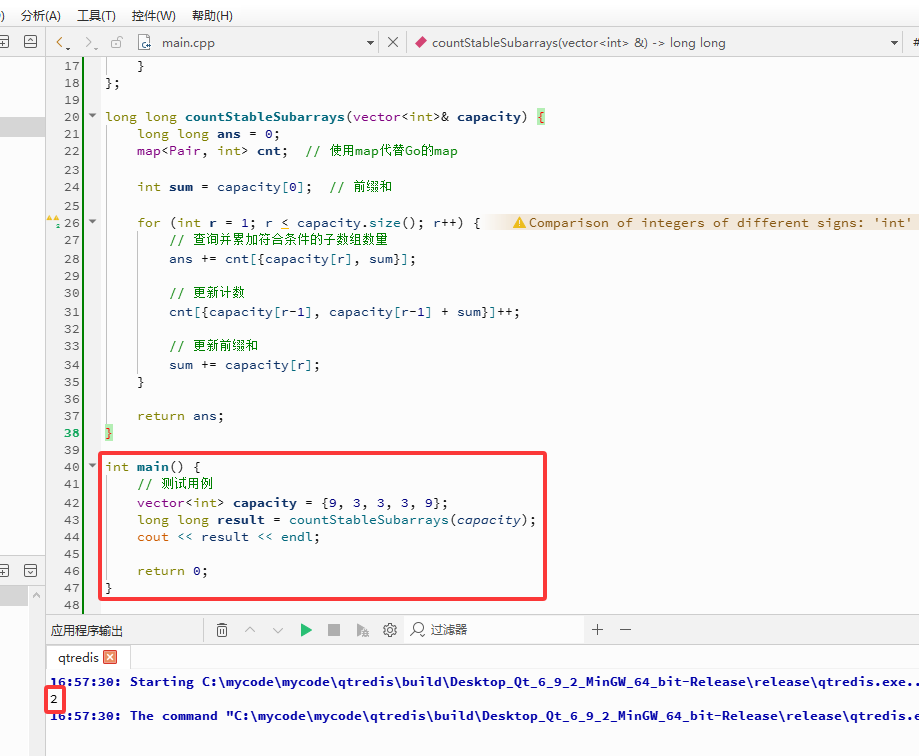This screenshot has height=756, width=919.
Task: Attach debugger to the running application
Action: pos(362,630)
